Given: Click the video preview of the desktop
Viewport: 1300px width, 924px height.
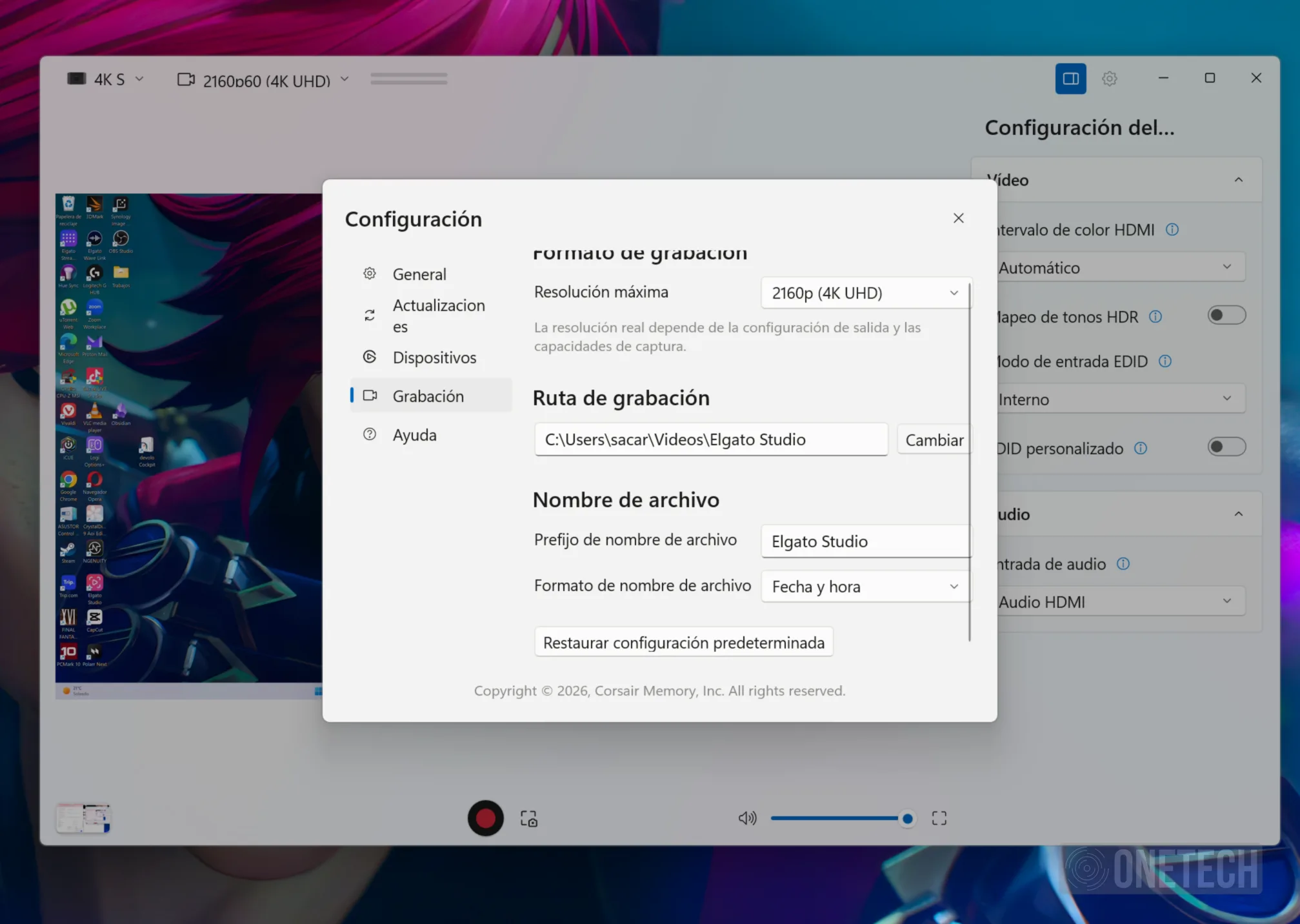Looking at the screenshot, I should click(x=188, y=445).
